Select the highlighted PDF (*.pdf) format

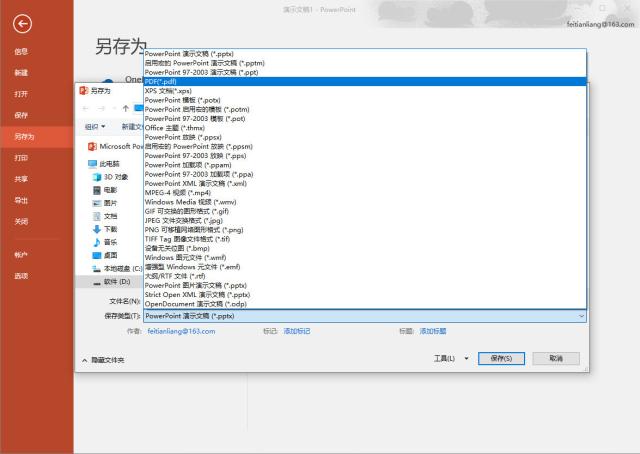pyautogui.click(x=365, y=81)
